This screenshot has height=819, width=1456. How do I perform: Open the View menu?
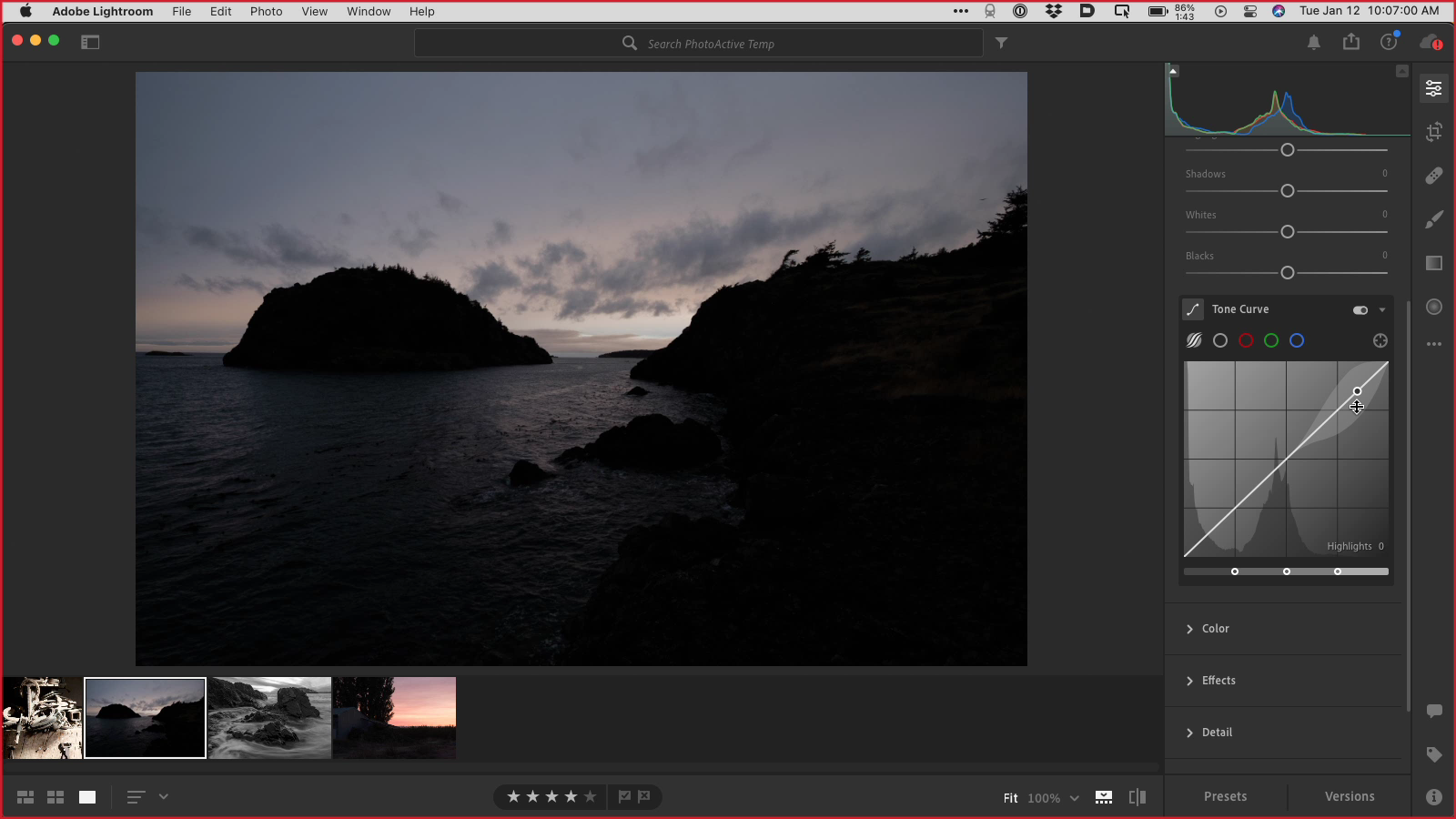[x=315, y=11]
